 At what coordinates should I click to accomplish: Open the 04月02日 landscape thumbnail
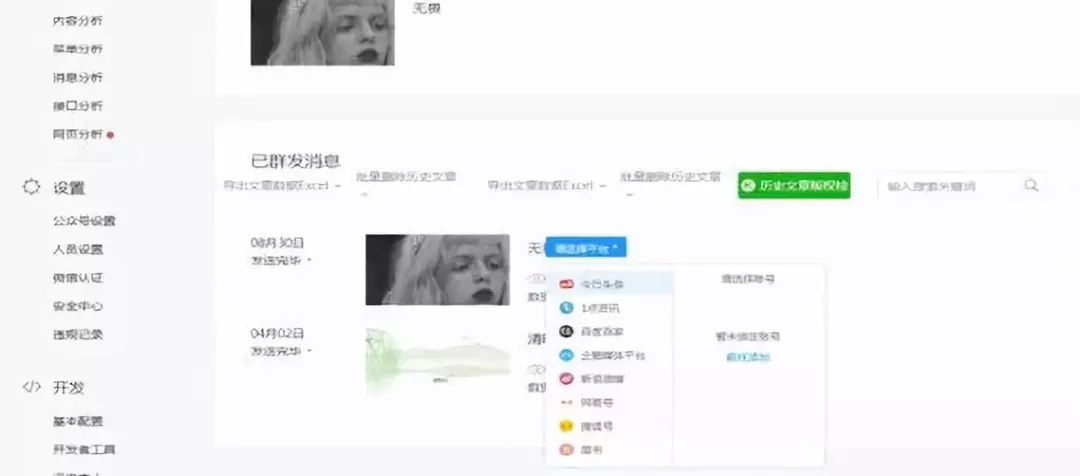pyautogui.click(x=437, y=361)
